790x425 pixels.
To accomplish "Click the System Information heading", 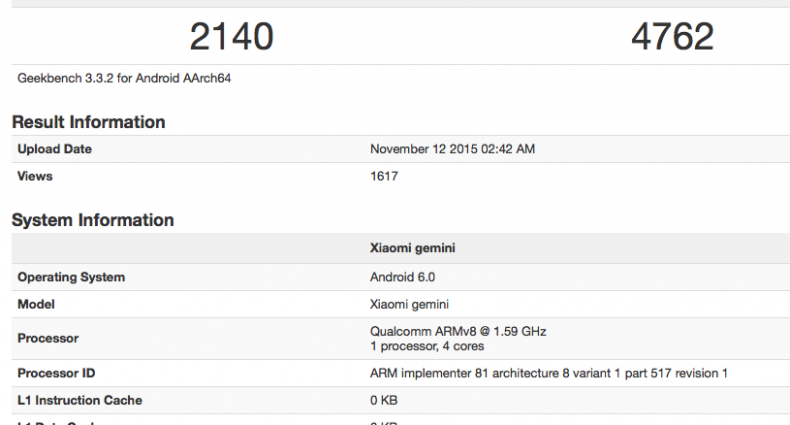I will (x=92, y=220).
